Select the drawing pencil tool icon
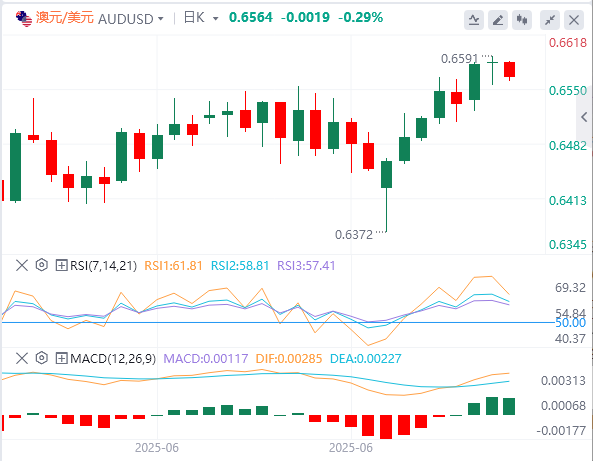593x461 pixels. pyautogui.click(x=498, y=20)
